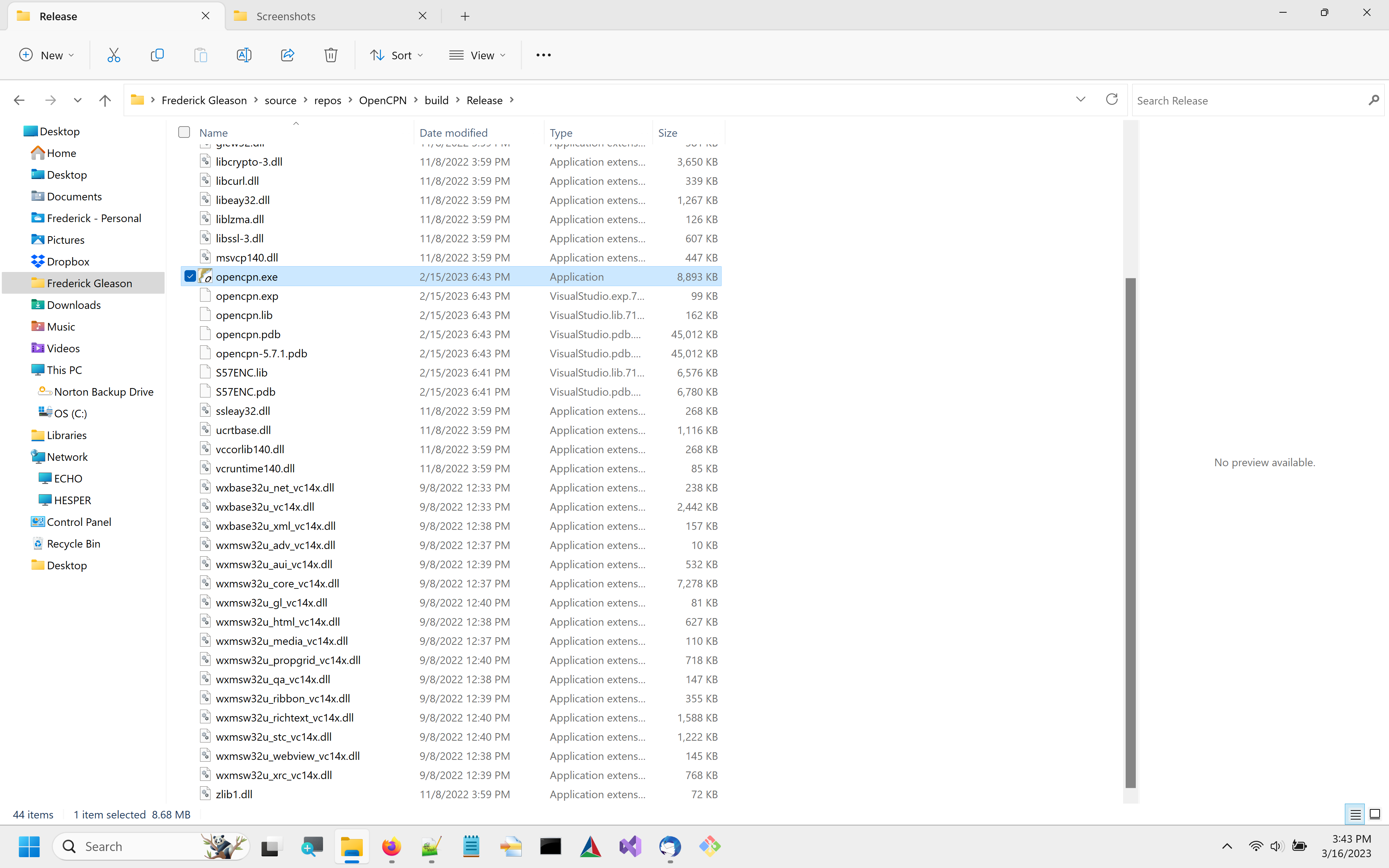
Task: Select wxmsw32u_core_vc14x.dll file
Action: [x=277, y=583]
